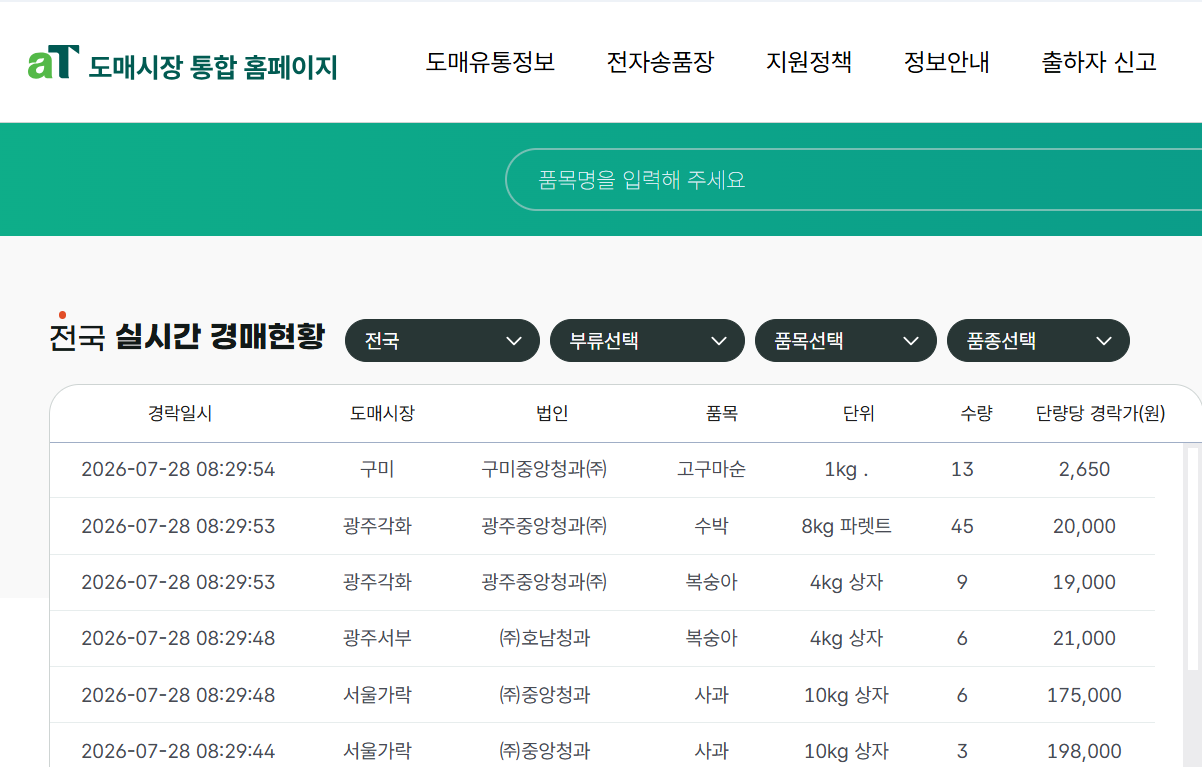
Task: Select the 구미 market cell
Action: [377, 469]
